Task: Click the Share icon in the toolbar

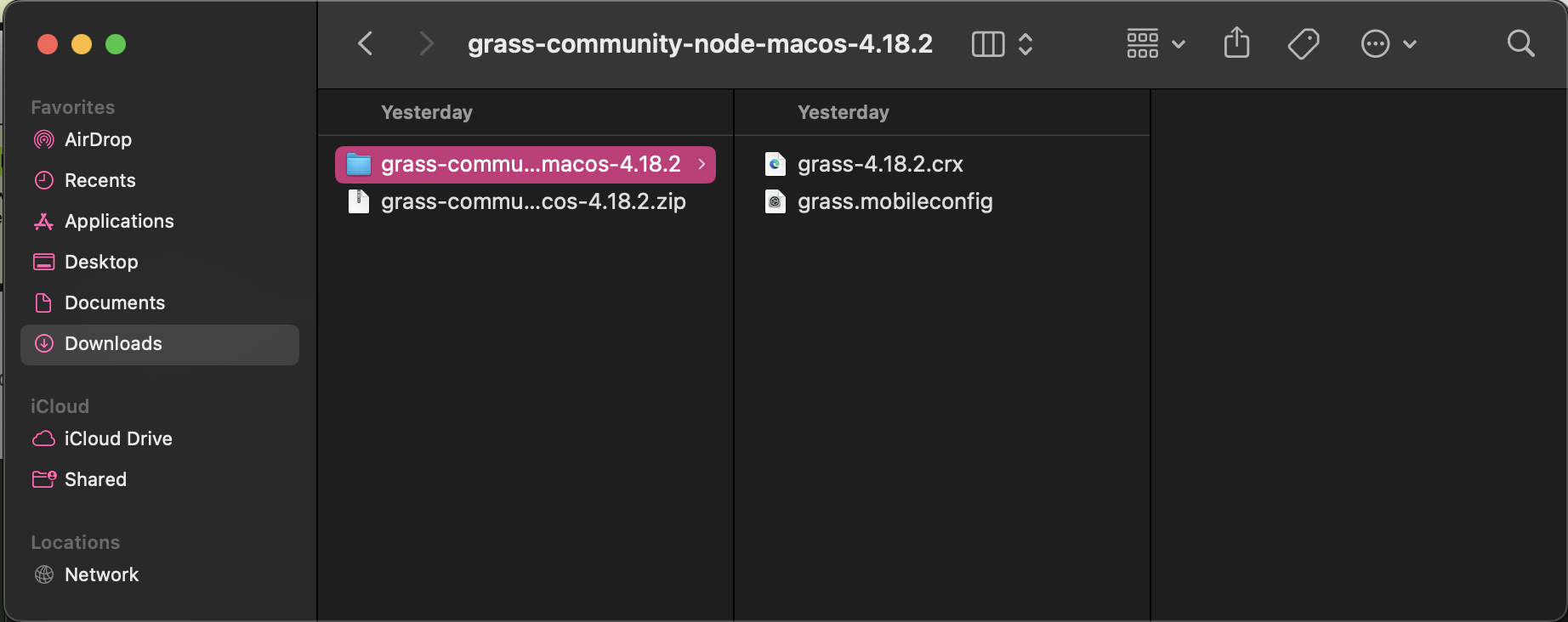Action: tap(1236, 43)
